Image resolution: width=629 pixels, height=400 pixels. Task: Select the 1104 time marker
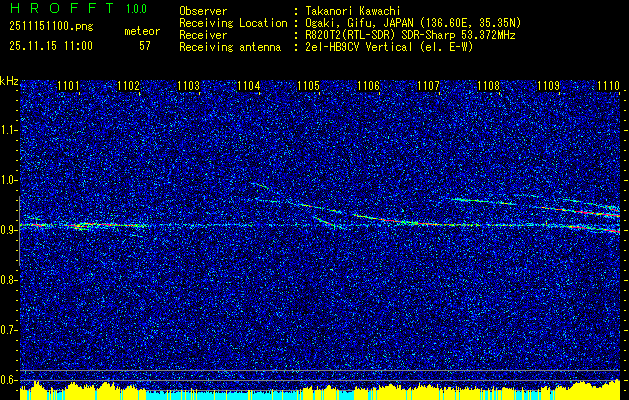[248, 87]
